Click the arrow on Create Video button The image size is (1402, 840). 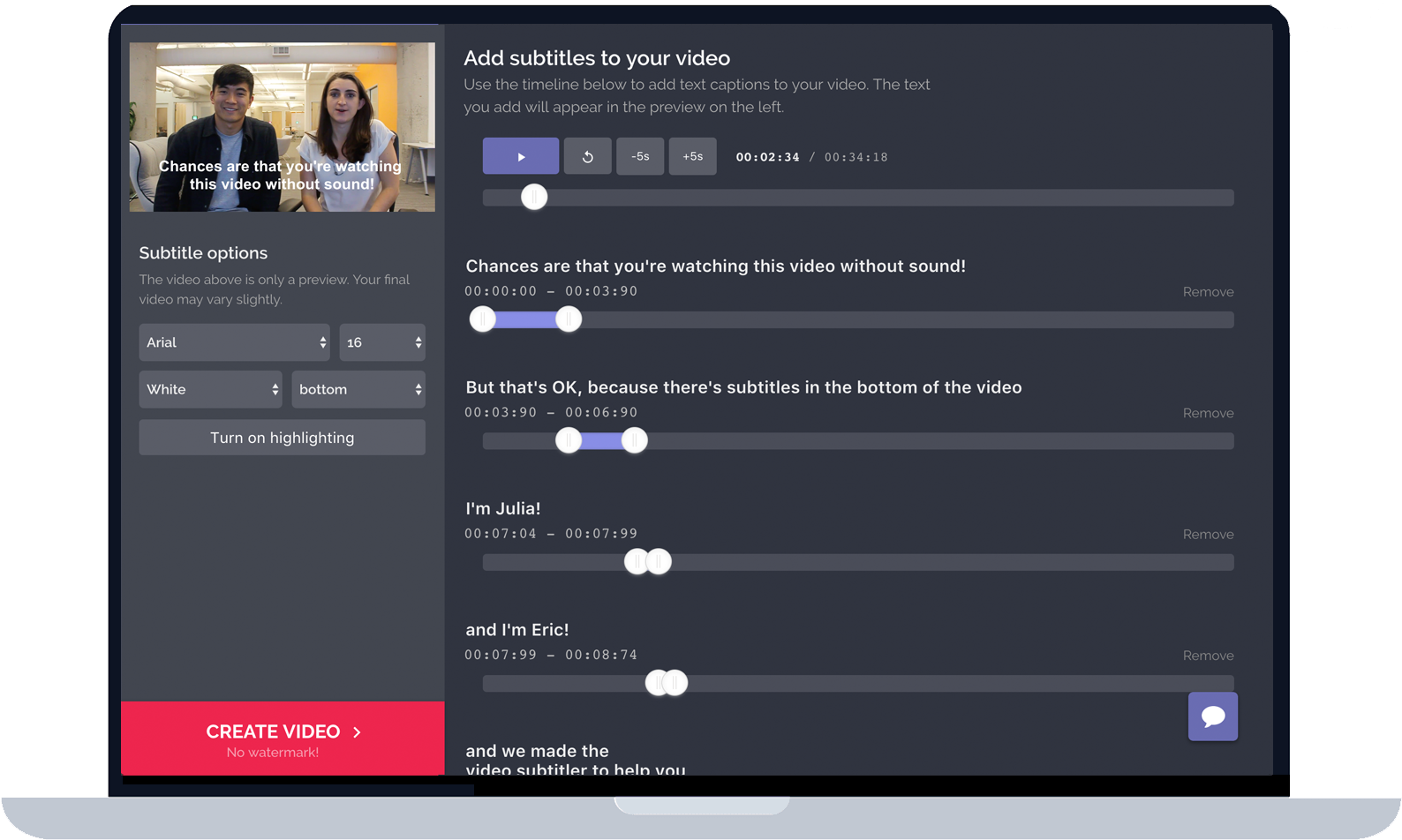357,731
